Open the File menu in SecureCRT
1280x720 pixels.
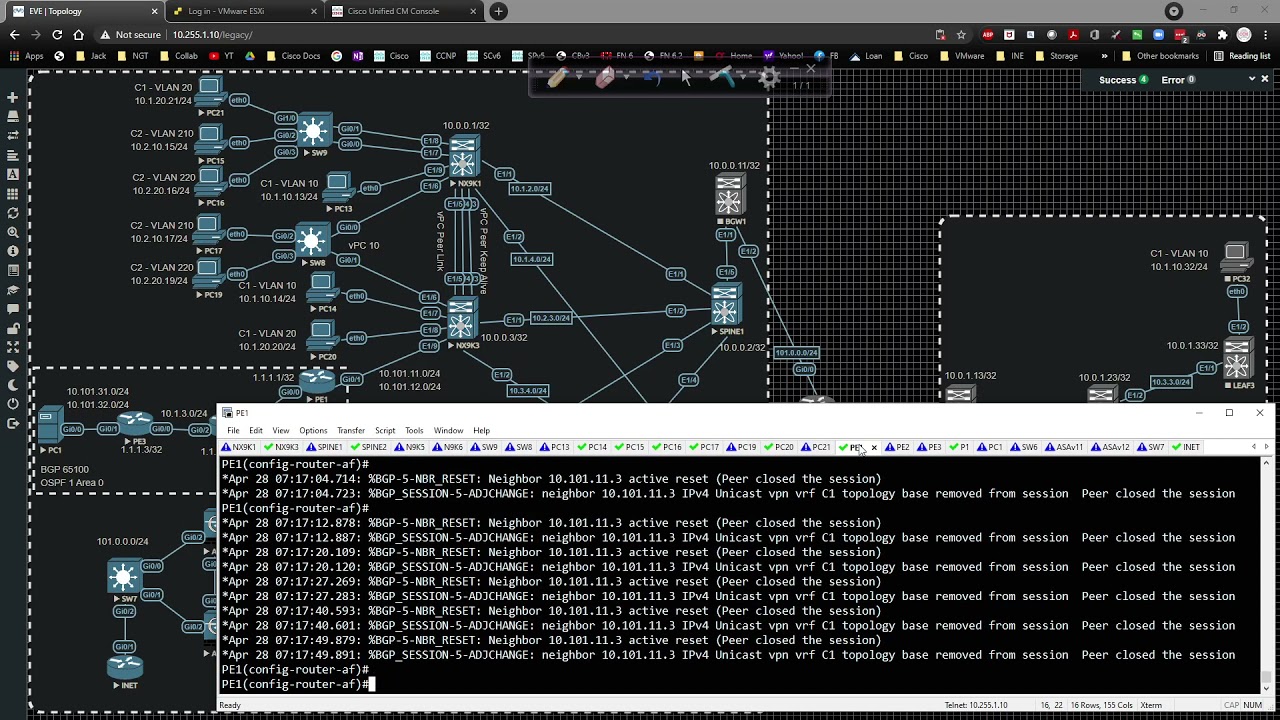click(233, 430)
